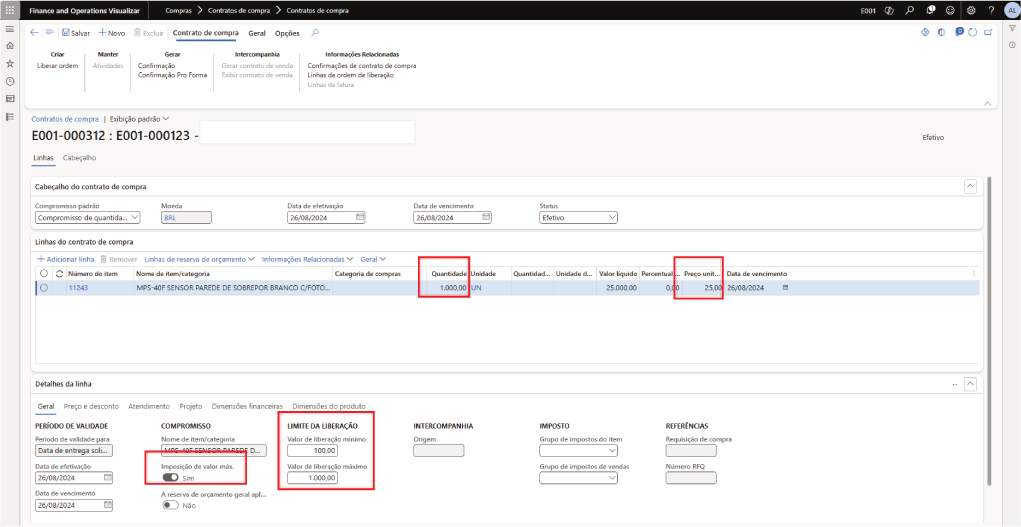Expand Linhas de reserva de orçamento menu
The width and height of the screenshot is (1021, 527).
pos(200,258)
